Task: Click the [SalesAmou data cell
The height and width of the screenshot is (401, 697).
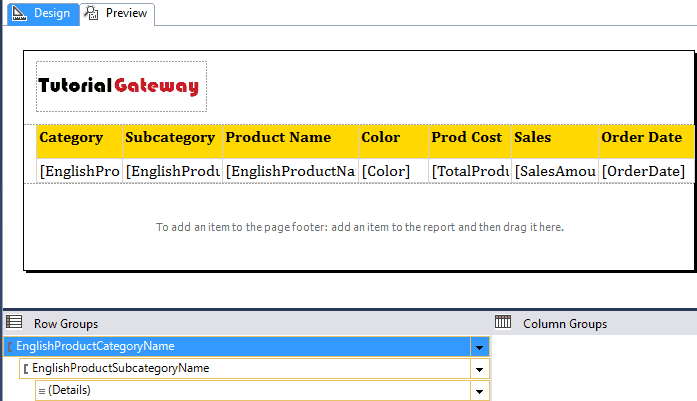Action: (555, 171)
